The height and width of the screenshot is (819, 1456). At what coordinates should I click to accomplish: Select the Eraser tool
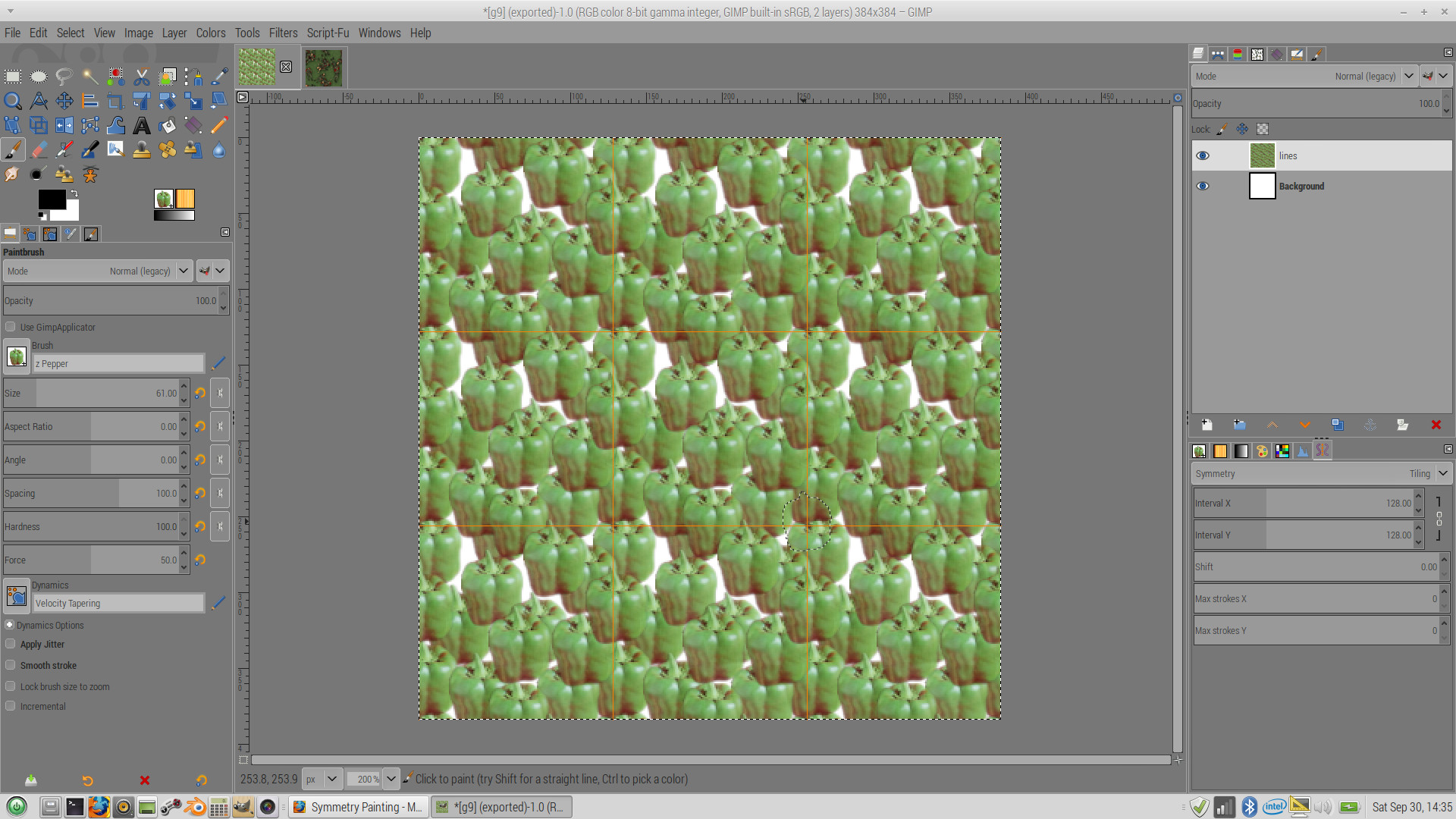click(x=39, y=150)
